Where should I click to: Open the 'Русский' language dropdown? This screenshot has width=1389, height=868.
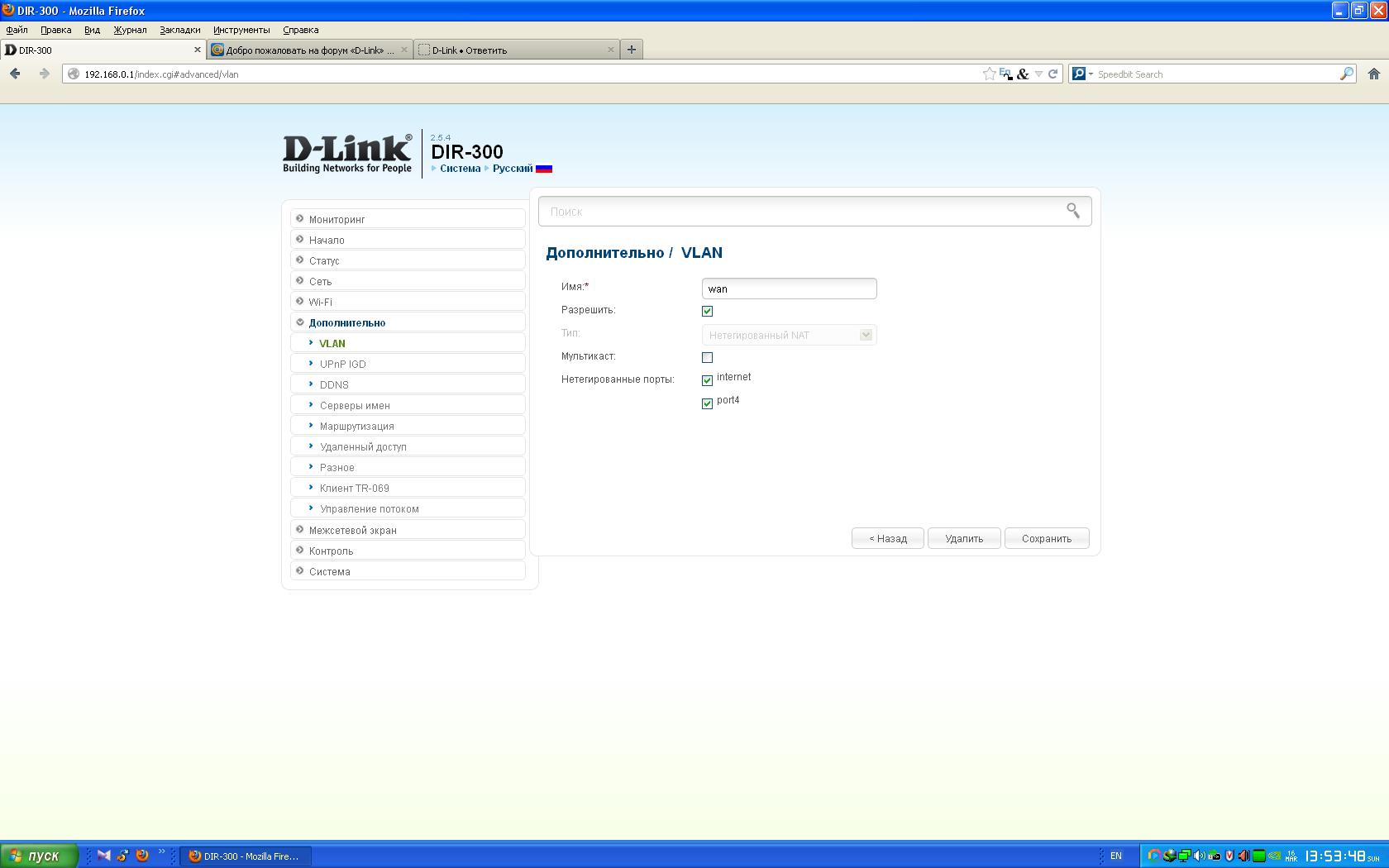click(513, 169)
